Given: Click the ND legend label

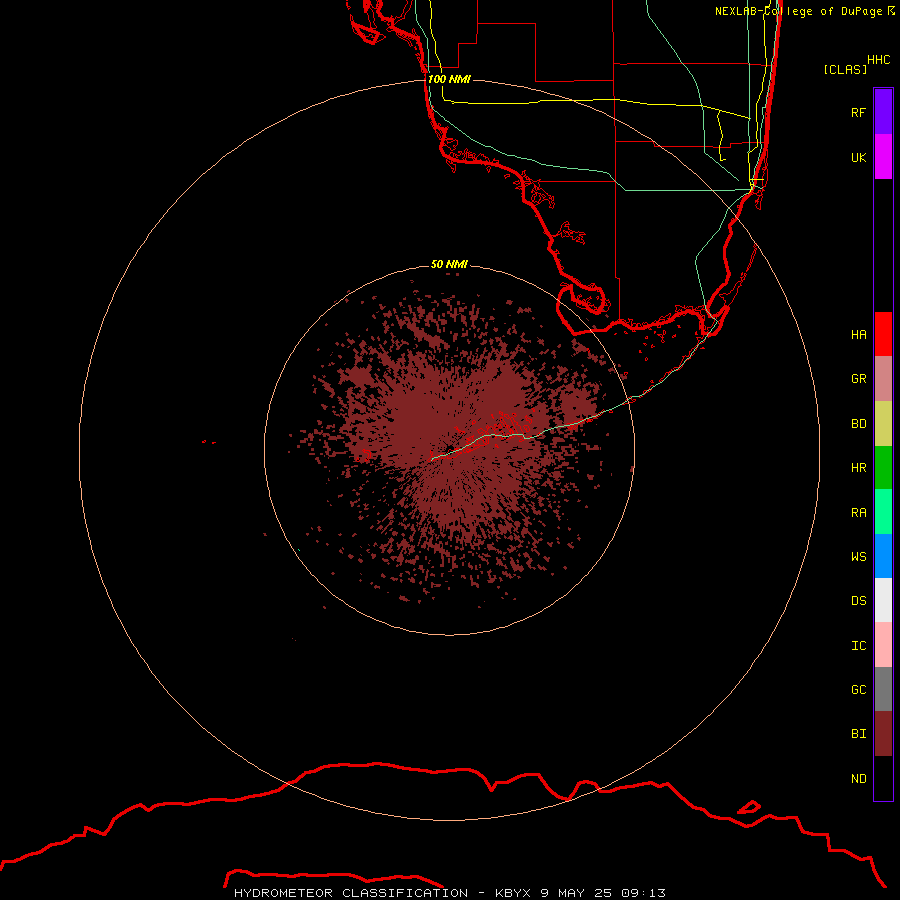Looking at the screenshot, I should (x=858, y=779).
